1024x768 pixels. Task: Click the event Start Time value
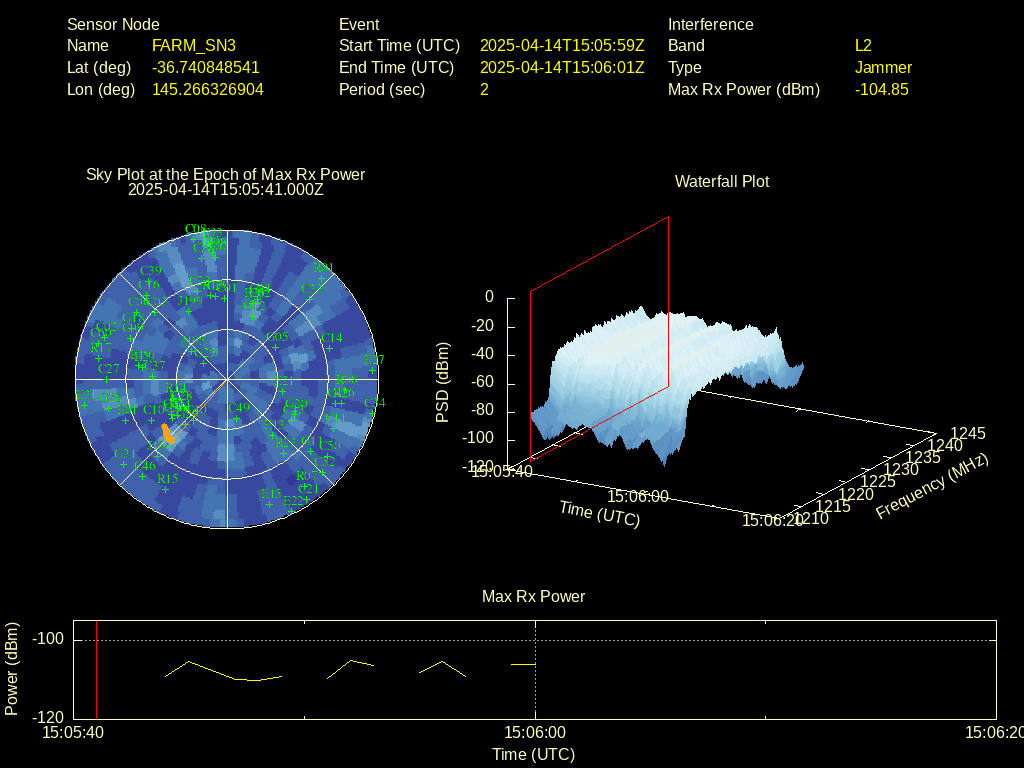[562, 46]
